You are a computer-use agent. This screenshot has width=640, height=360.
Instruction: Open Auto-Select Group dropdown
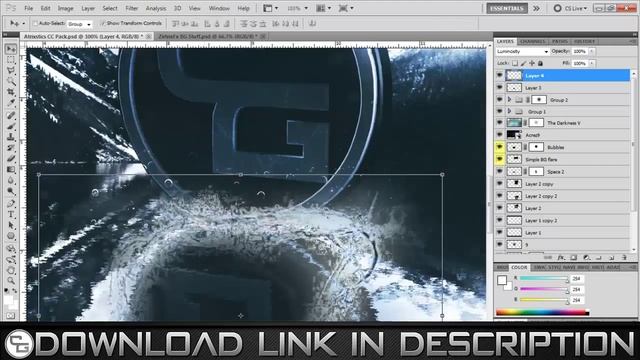click(x=79, y=24)
